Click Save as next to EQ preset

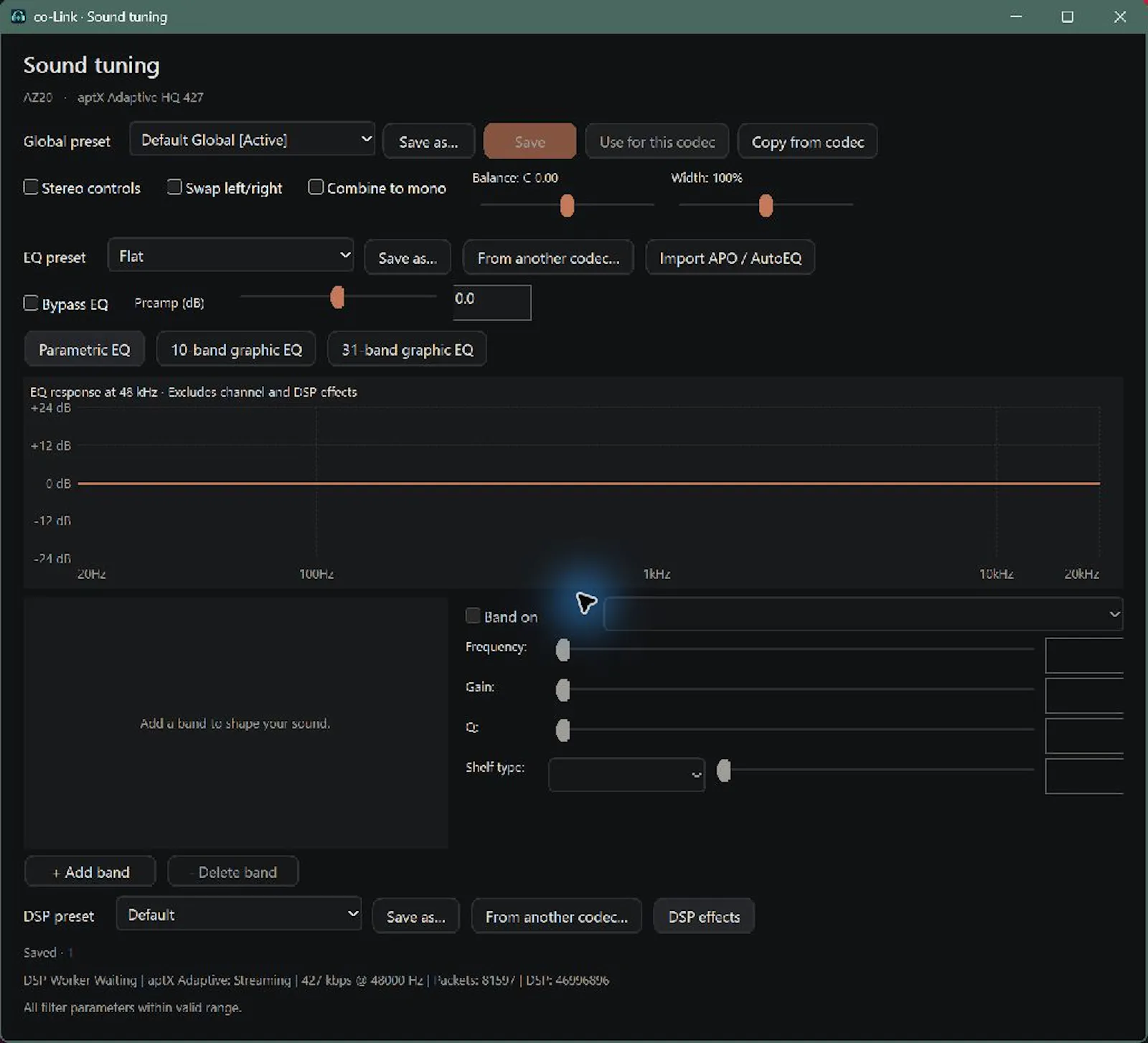pos(408,258)
